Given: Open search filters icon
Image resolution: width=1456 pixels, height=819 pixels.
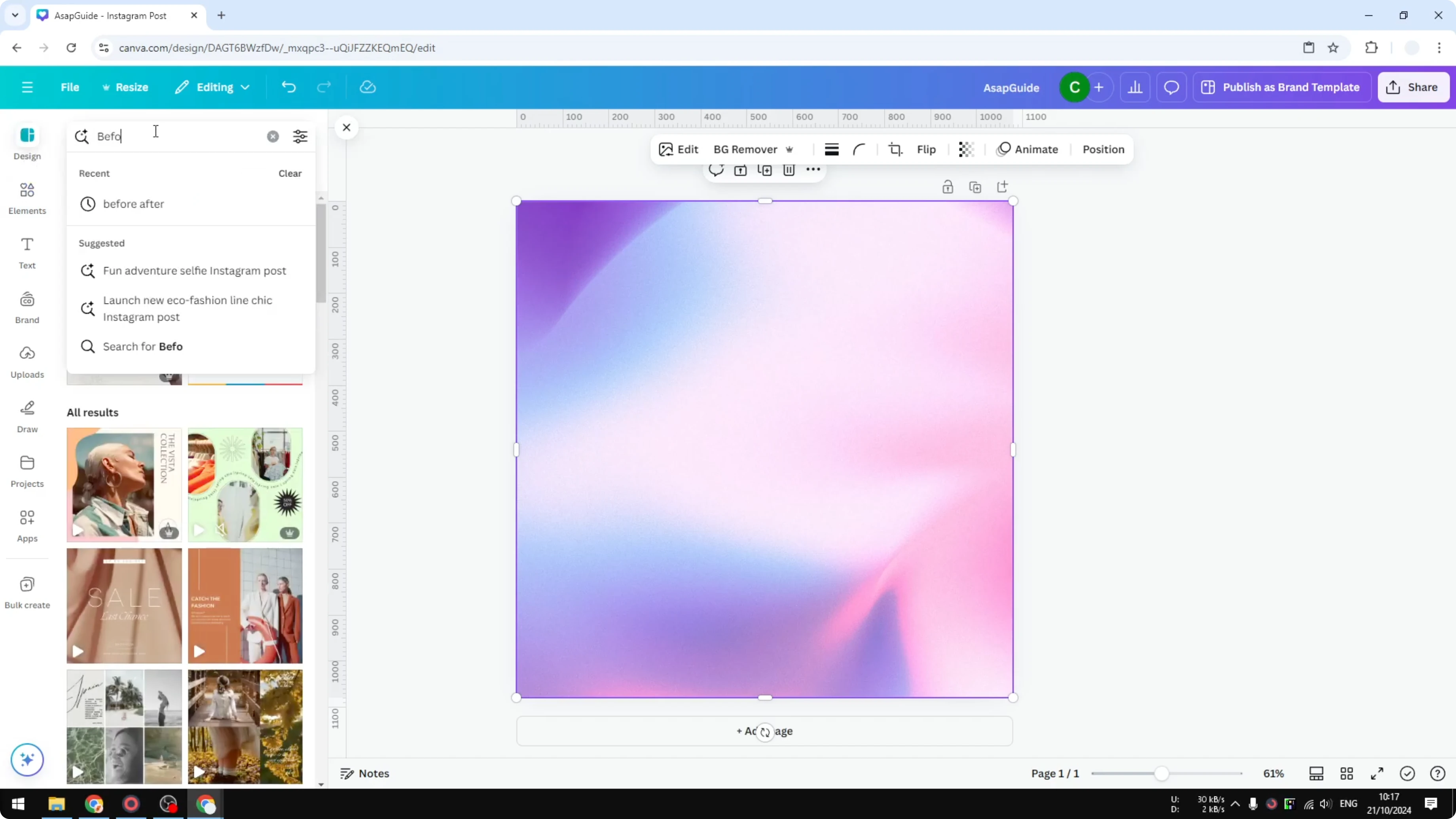Looking at the screenshot, I should pos(300,136).
